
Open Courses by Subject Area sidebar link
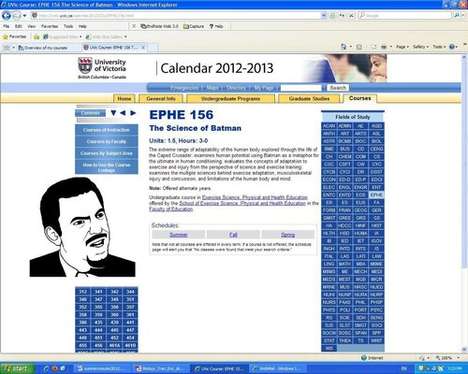coord(106,153)
